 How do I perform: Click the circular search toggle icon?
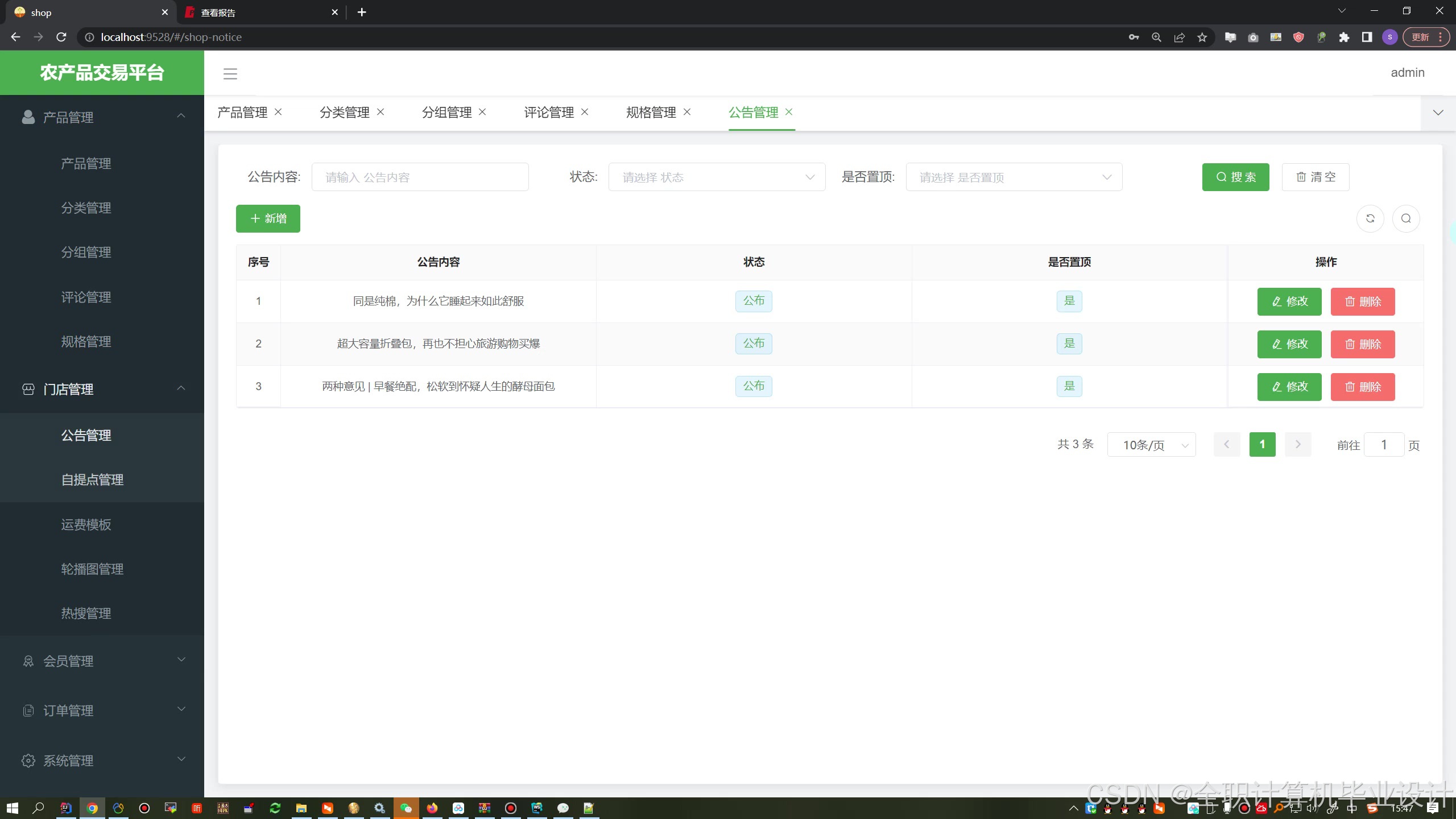click(x=1406, y=218)
